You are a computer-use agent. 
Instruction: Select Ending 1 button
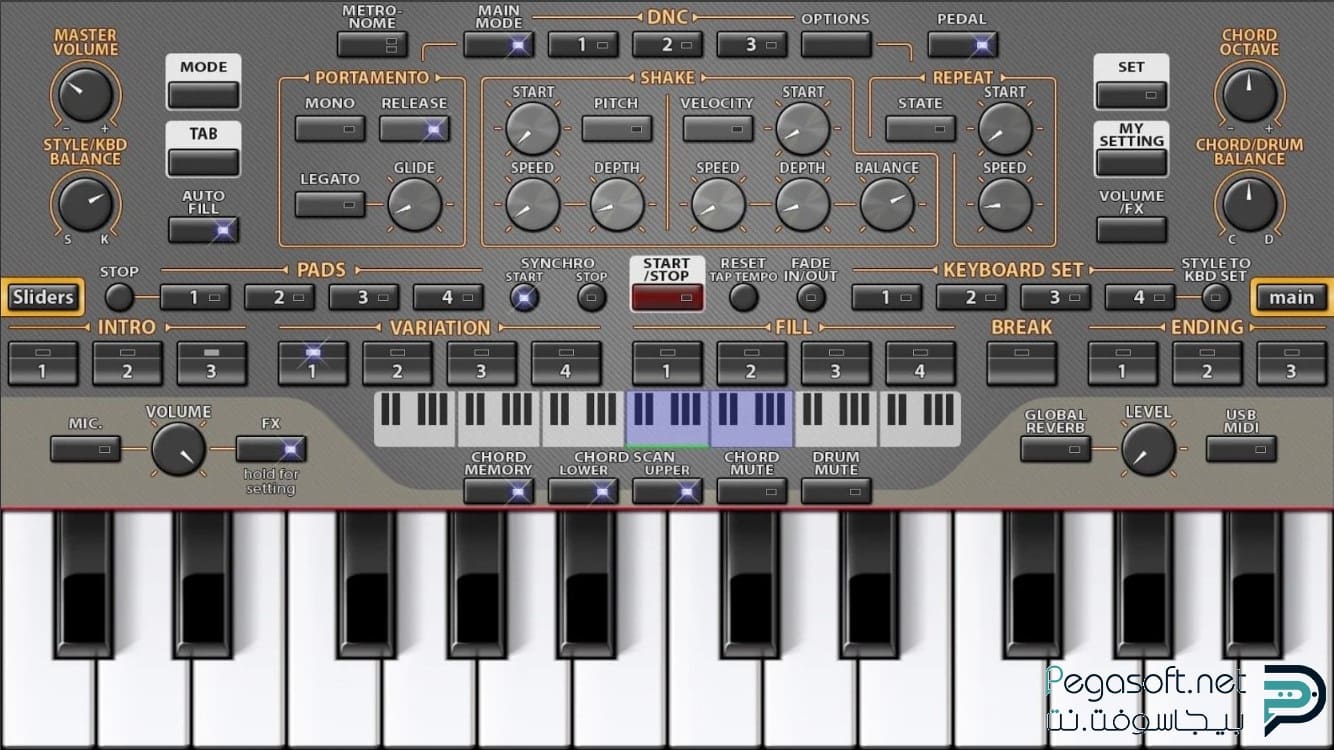(1123, 363)
